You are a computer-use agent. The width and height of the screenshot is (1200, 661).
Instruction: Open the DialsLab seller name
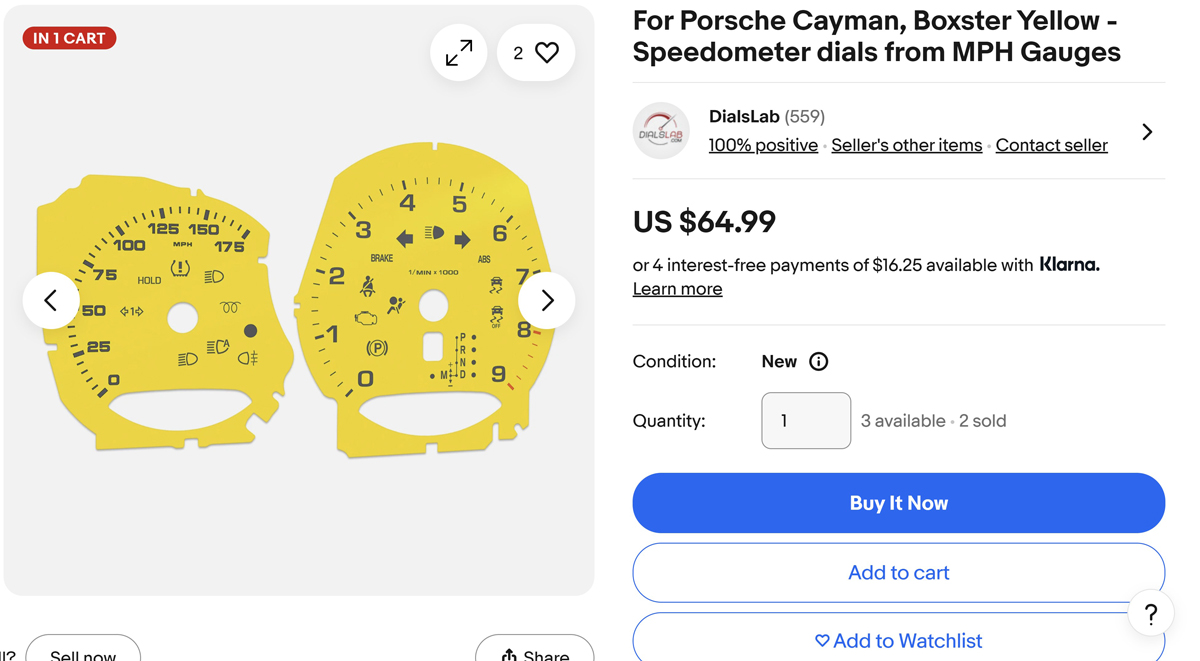(x=744, y=117)
